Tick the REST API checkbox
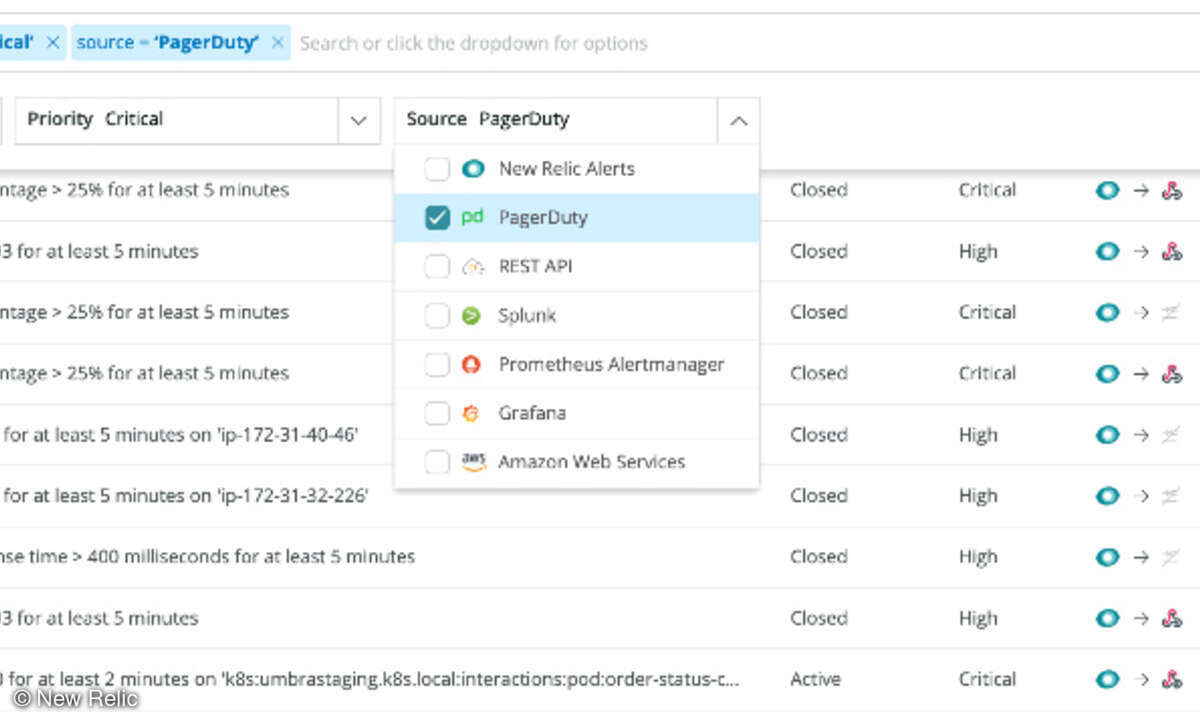Screen dimensions: 1200x720 click(x=437, y=267)
